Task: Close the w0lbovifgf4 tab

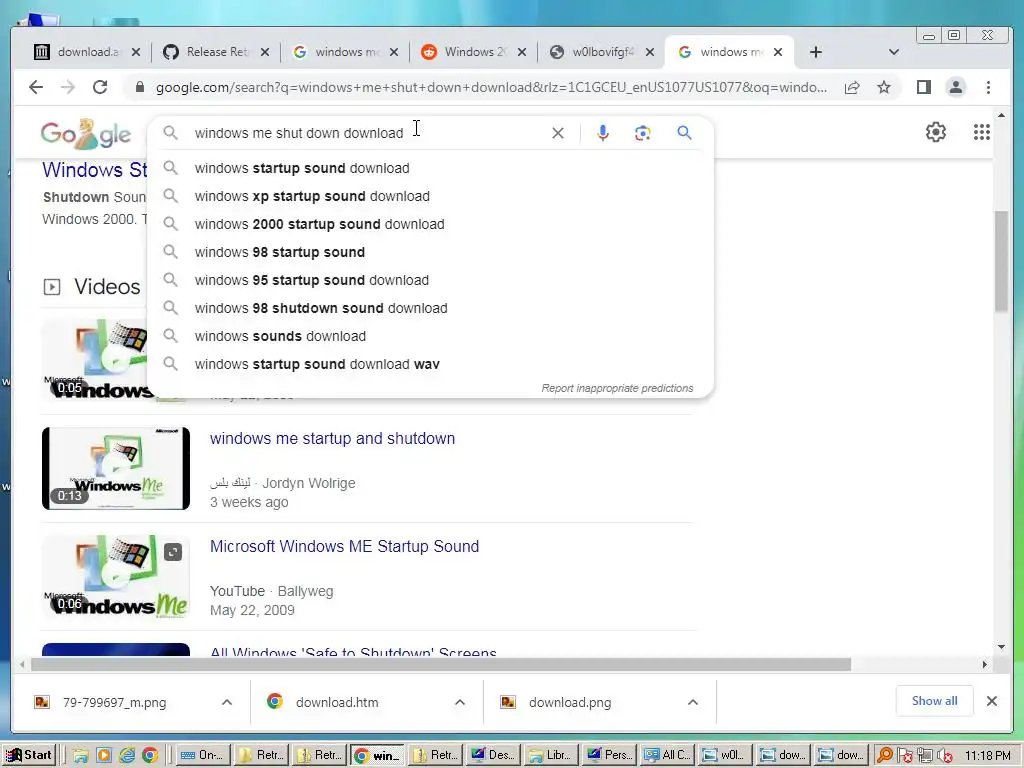Action: (650, 52)
